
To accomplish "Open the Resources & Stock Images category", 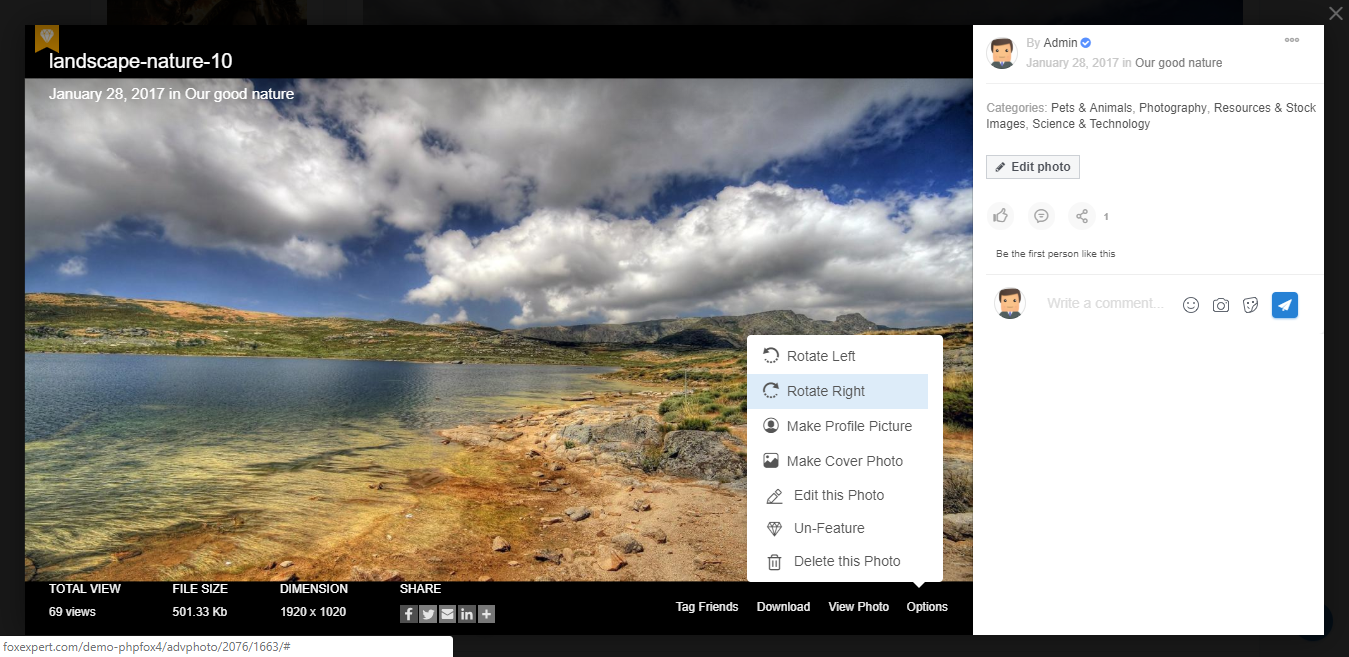I will (x=1151, y=116).
